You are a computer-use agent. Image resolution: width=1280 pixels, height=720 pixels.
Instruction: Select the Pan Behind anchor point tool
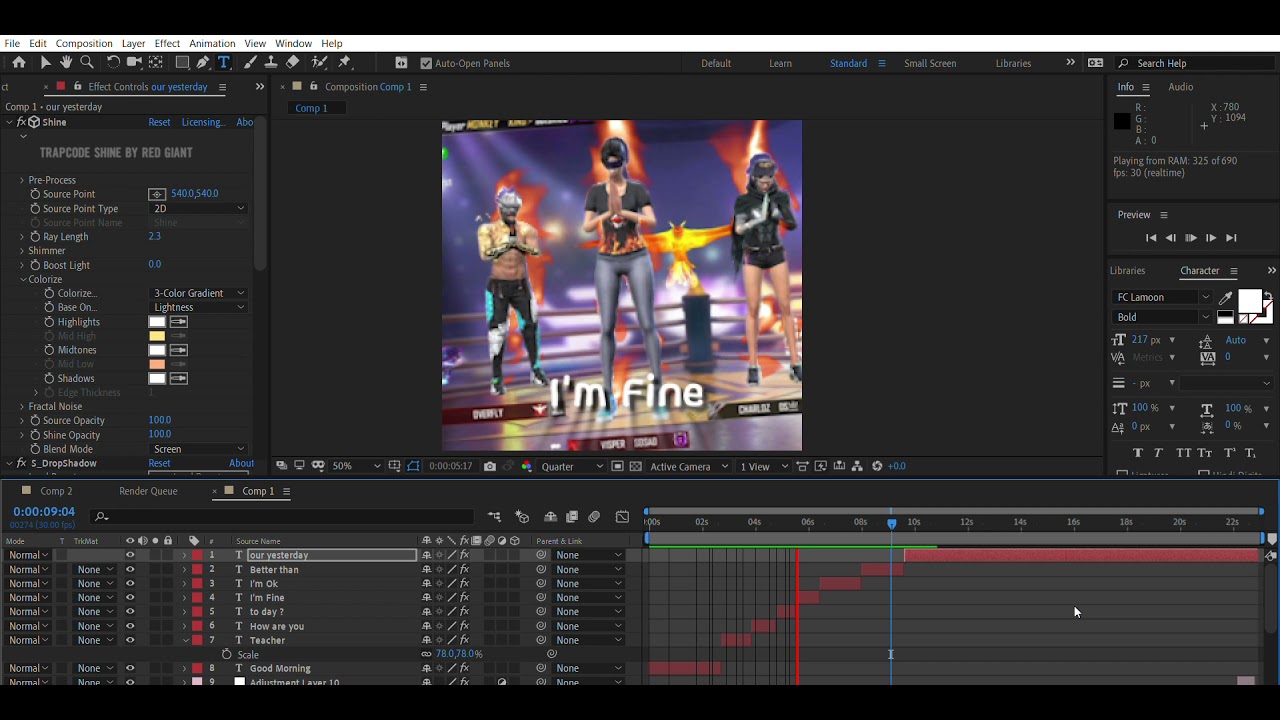(156, 63)
